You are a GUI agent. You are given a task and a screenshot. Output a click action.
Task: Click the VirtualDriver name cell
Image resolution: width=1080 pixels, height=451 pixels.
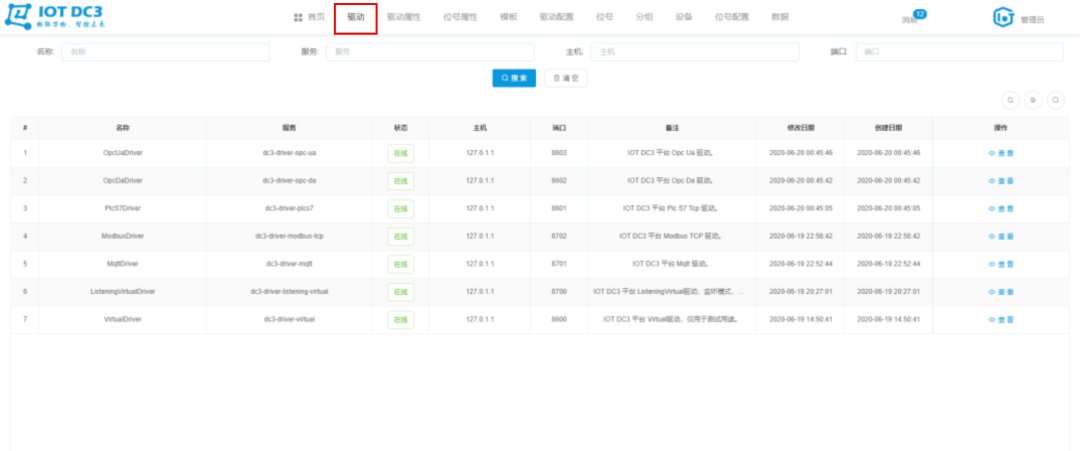[123, 319]
